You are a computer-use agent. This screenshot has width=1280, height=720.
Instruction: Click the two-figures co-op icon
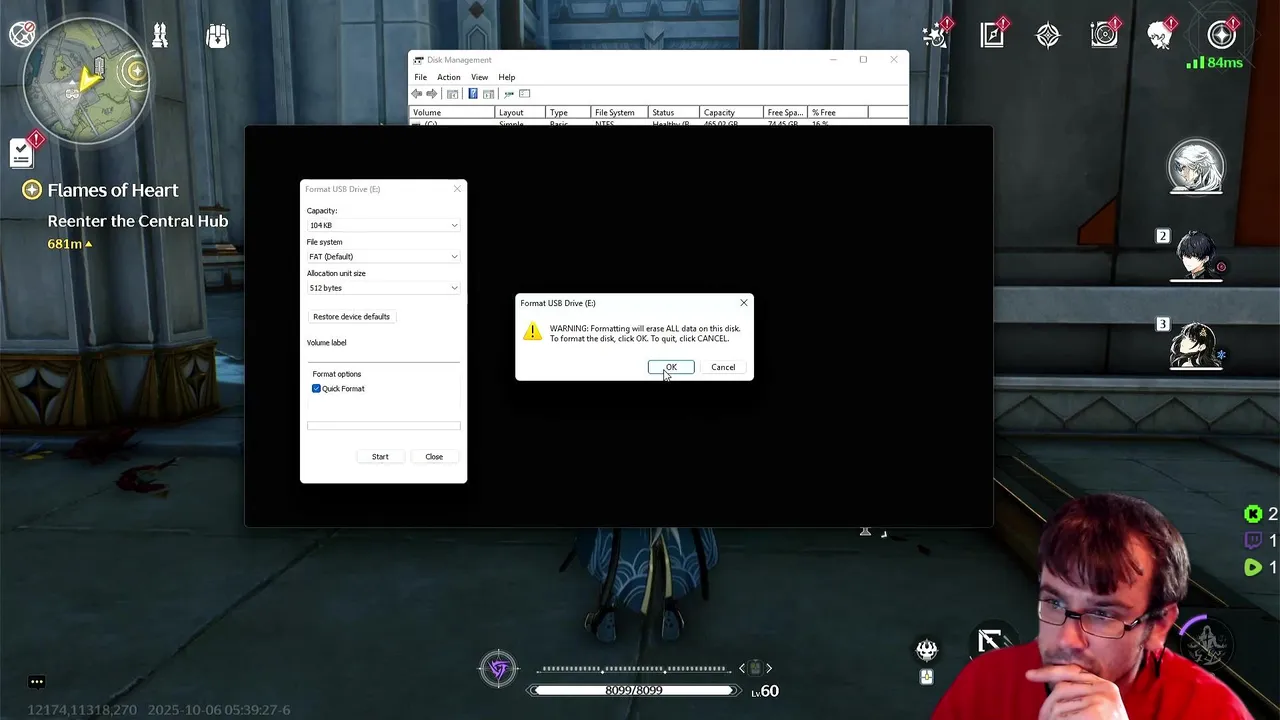(160, 36)
